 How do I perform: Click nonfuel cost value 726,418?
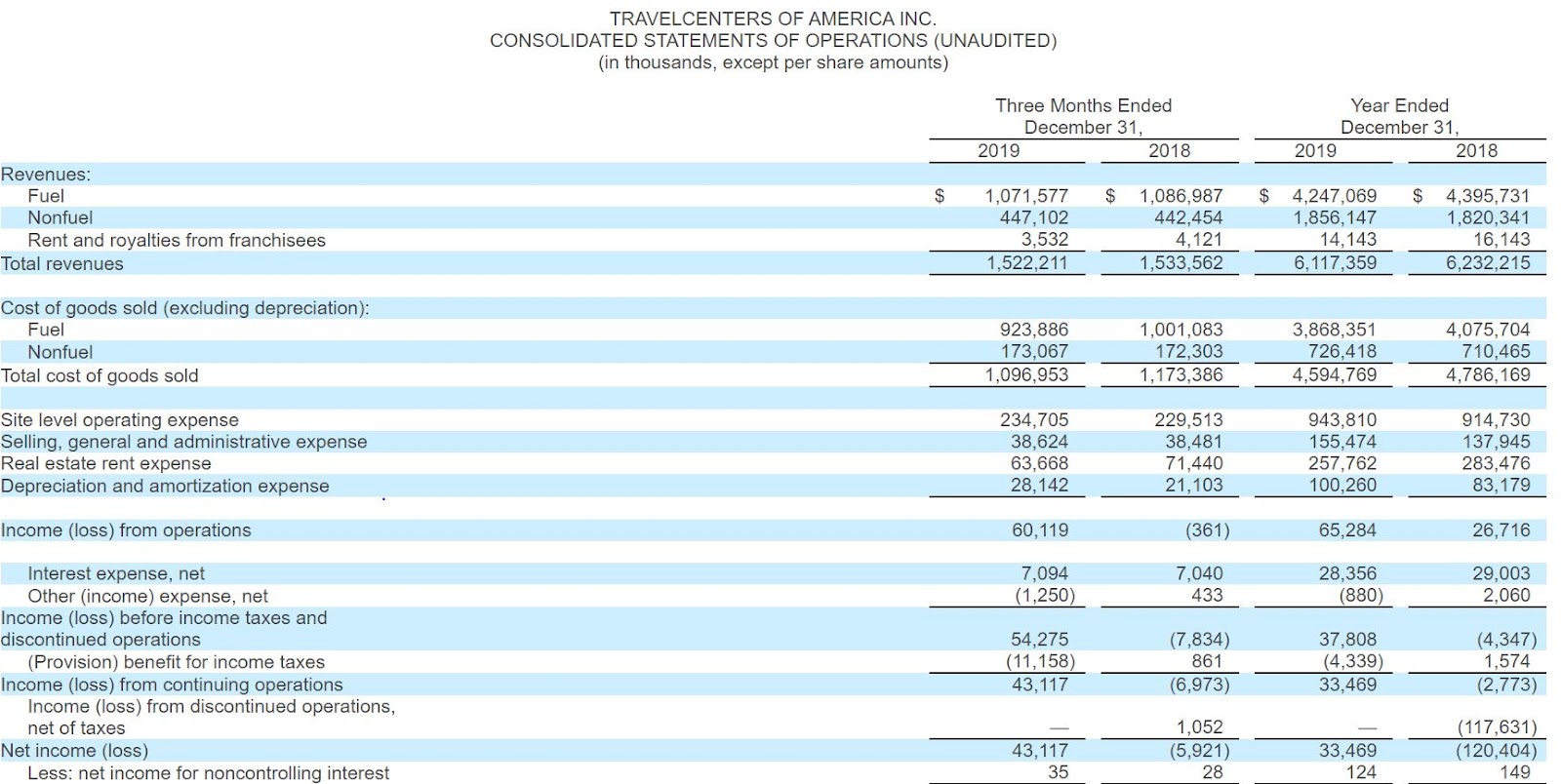point(1342,351)
